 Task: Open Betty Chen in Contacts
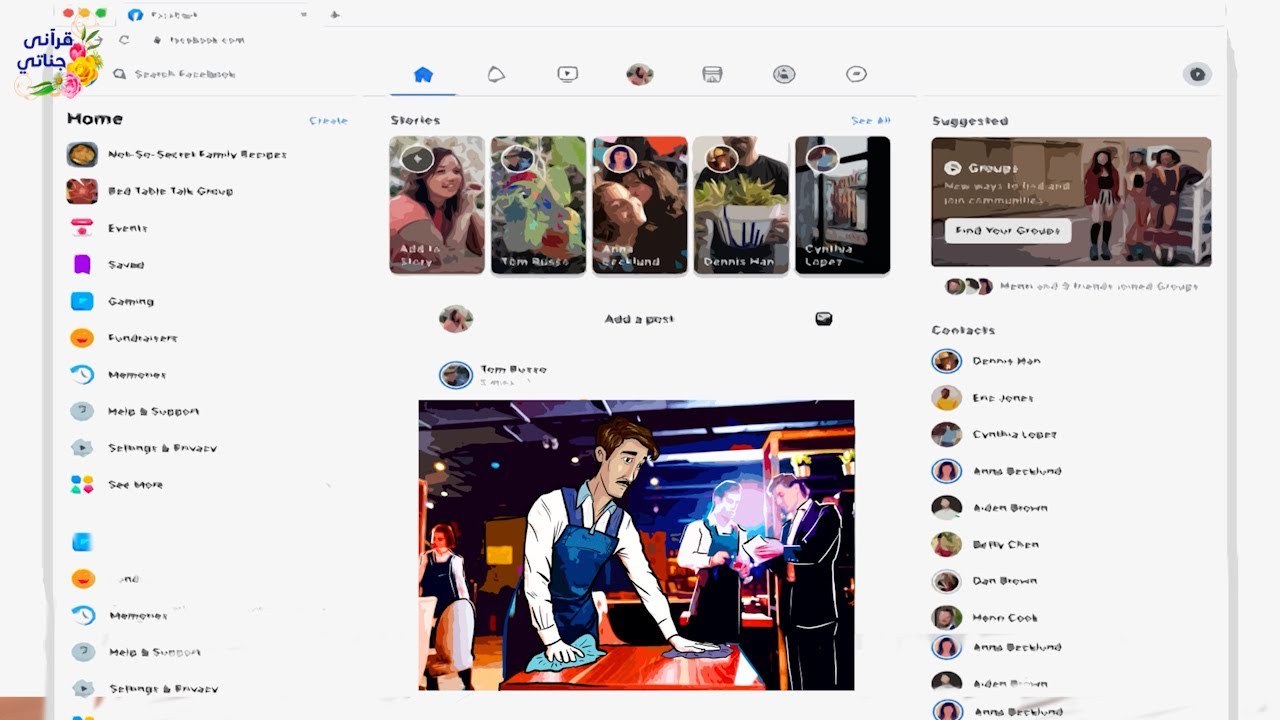point(986,544)
